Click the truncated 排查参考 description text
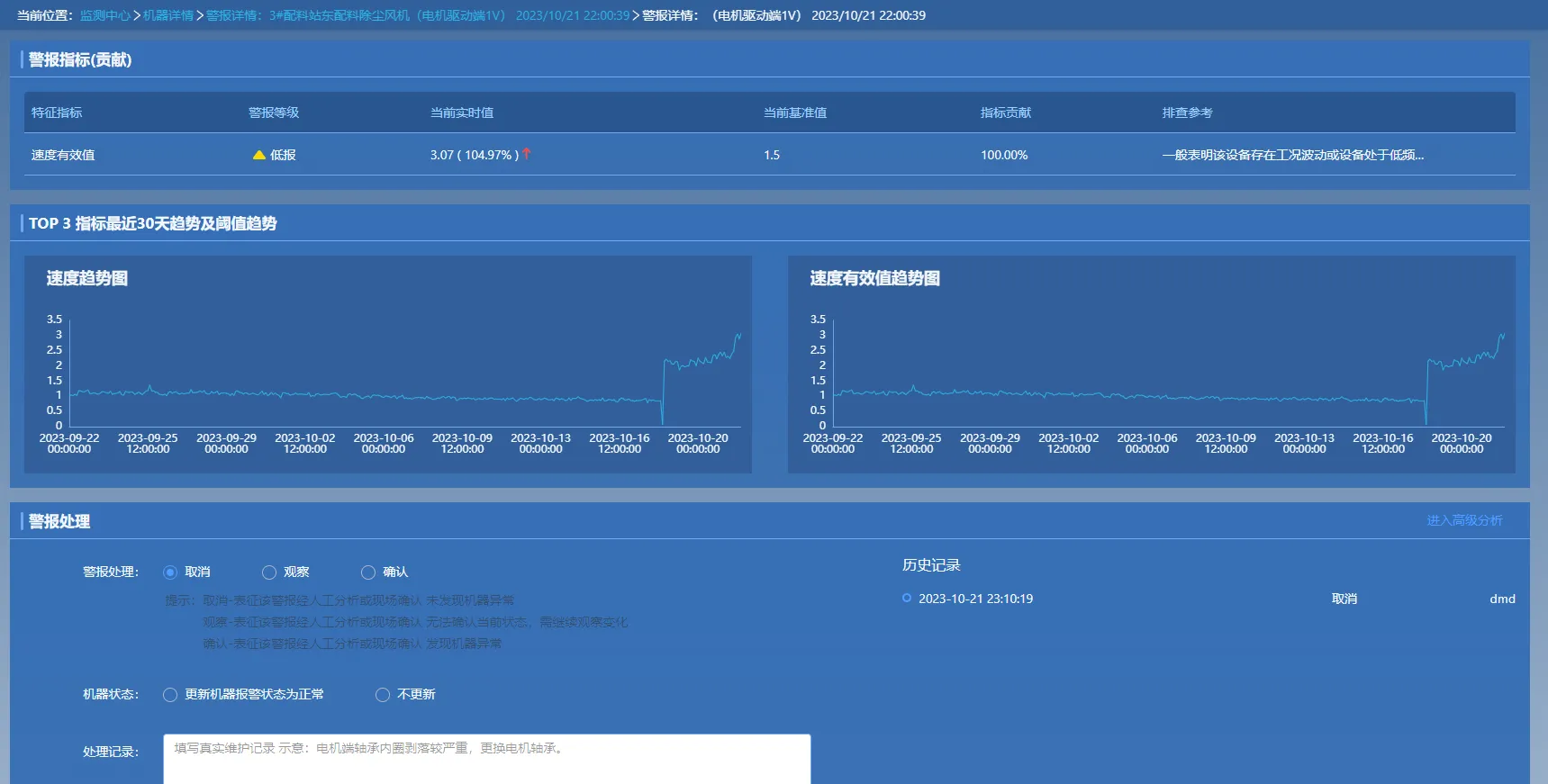This screenshot has width=1548, height=784. (1292, 155)
